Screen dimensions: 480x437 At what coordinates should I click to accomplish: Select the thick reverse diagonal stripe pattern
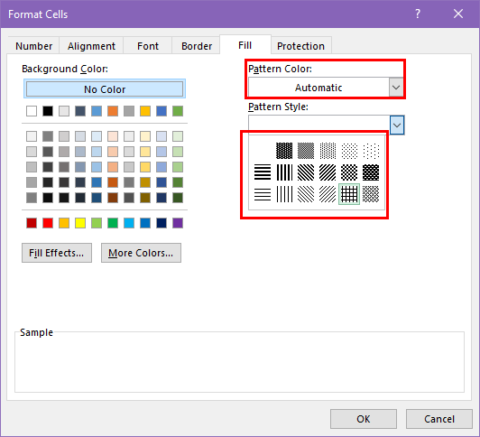click(x=306, y=172)
